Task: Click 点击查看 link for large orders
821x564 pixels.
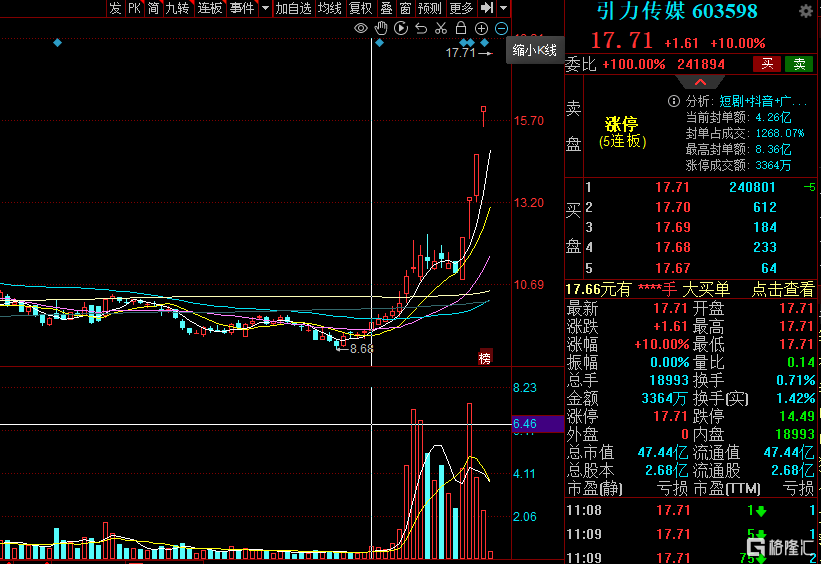Action: pyautogui.click(x=783, y=289)
